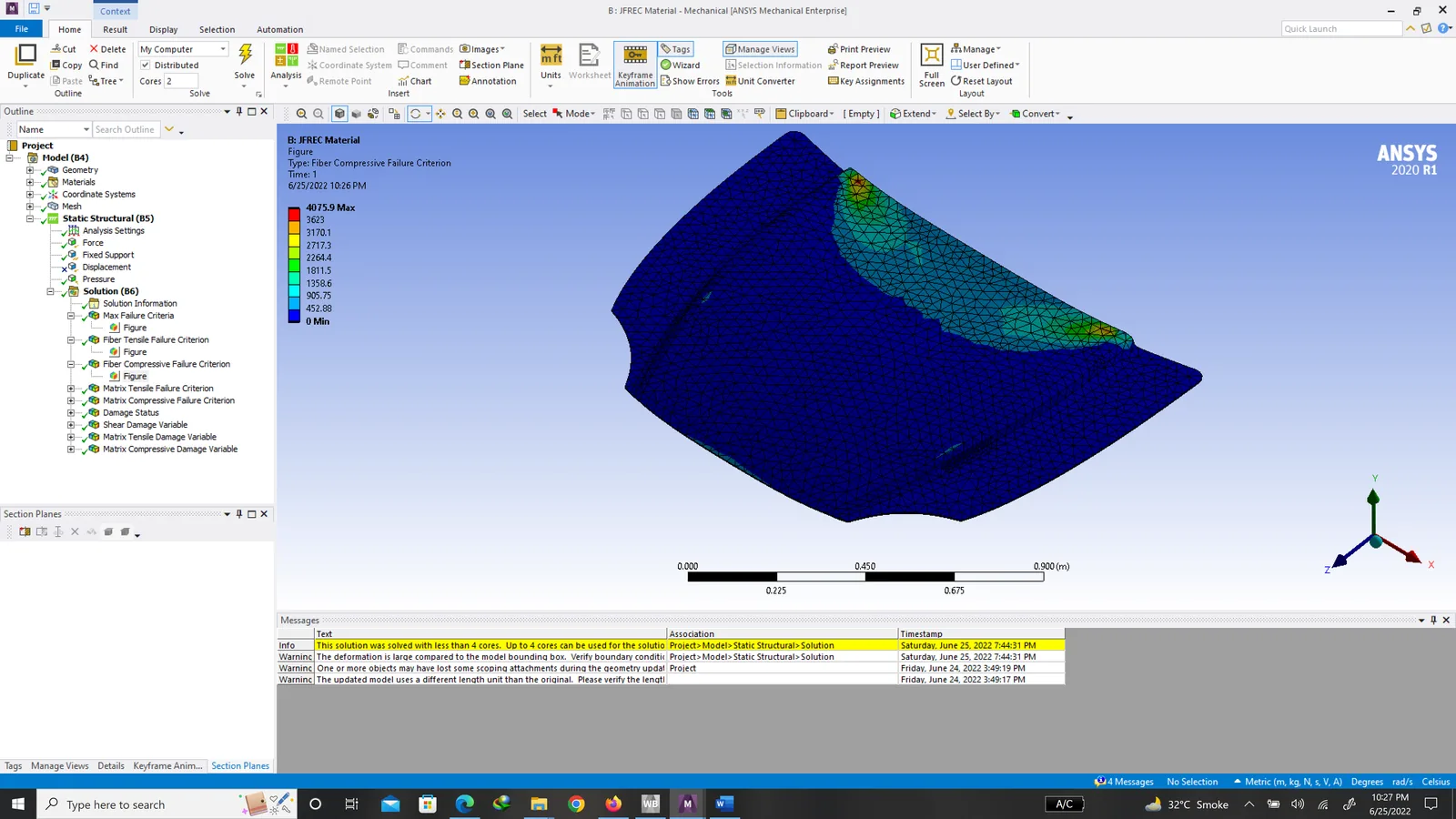
Task: Click the Show Errors tool
Action: pos(690,81)
